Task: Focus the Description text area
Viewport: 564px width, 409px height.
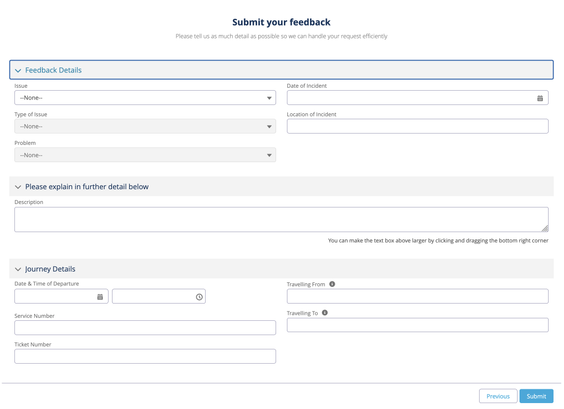Action: coord(281,219)
